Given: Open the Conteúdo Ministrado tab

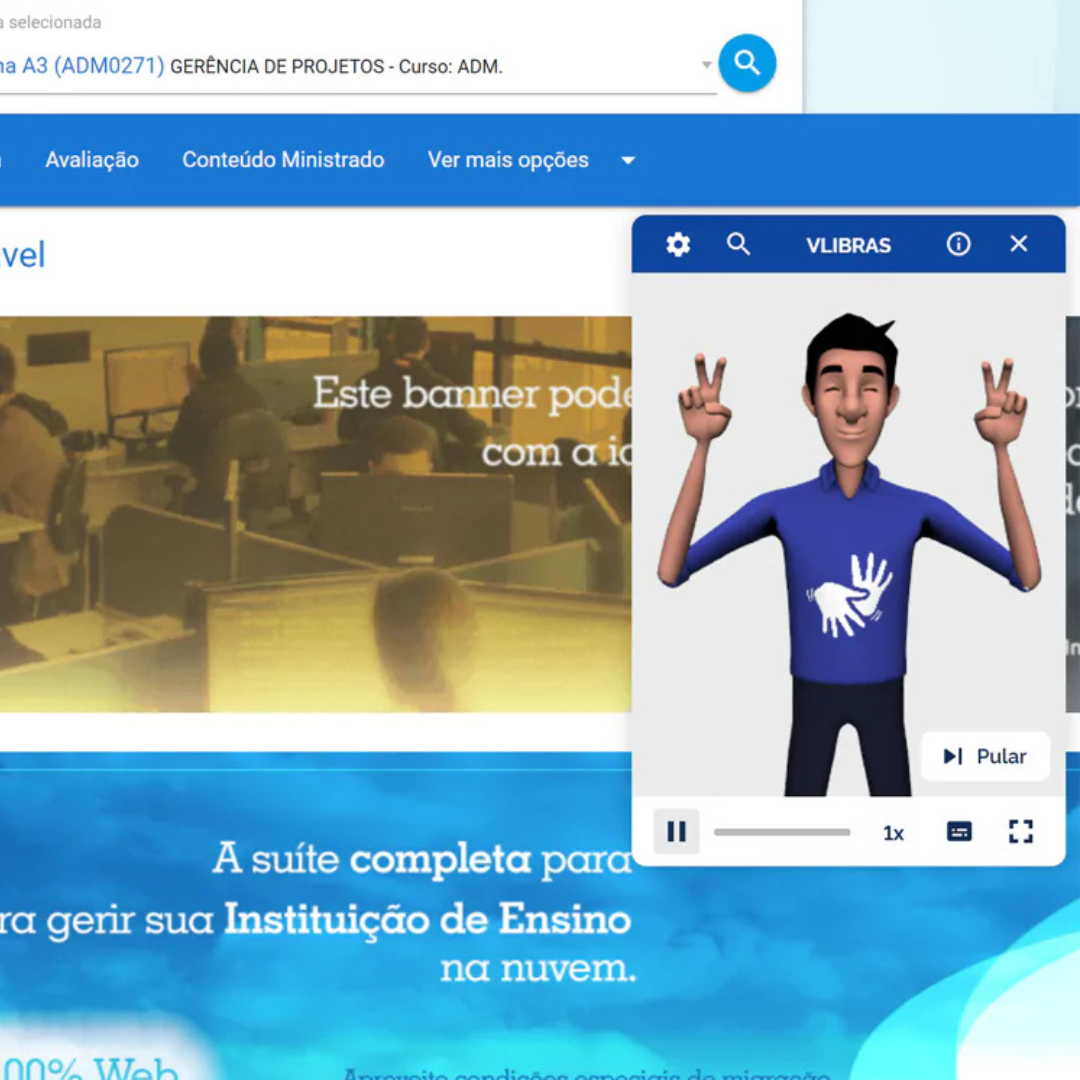Looking at the screenshot, I should click(283, 160).
